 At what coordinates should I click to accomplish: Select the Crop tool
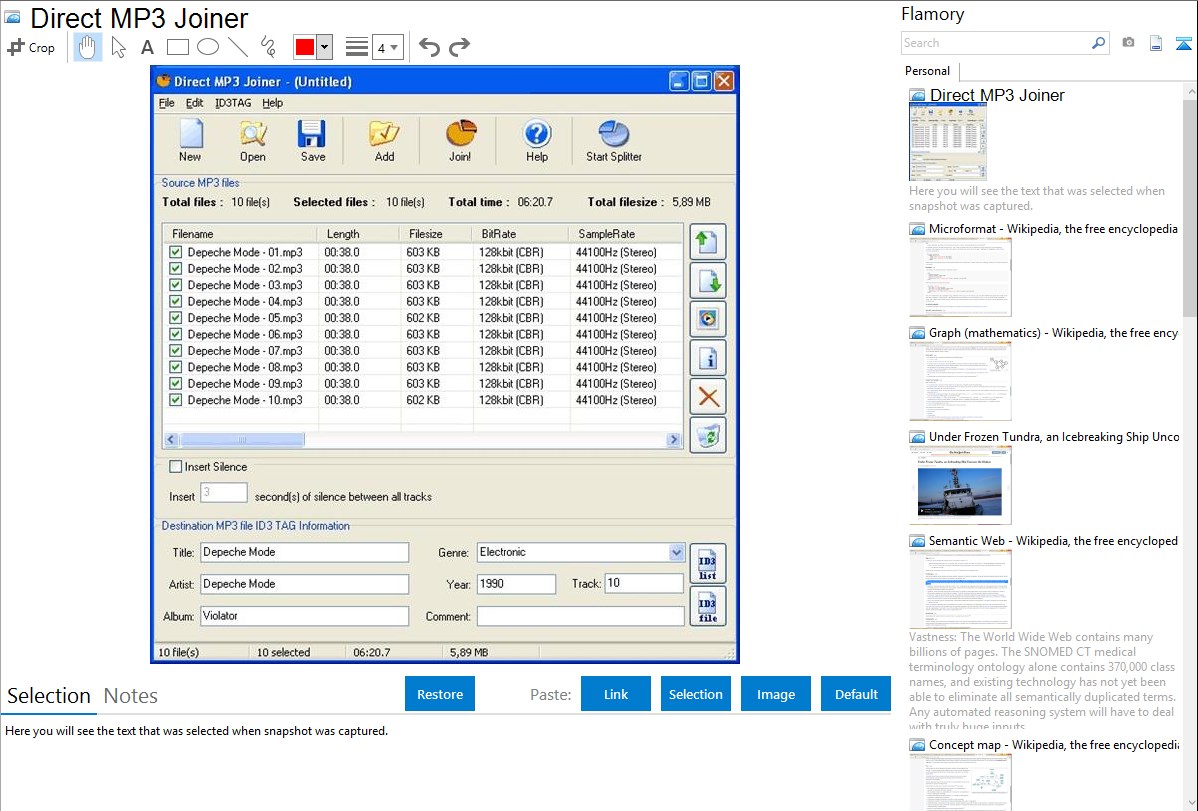[31, 47]
